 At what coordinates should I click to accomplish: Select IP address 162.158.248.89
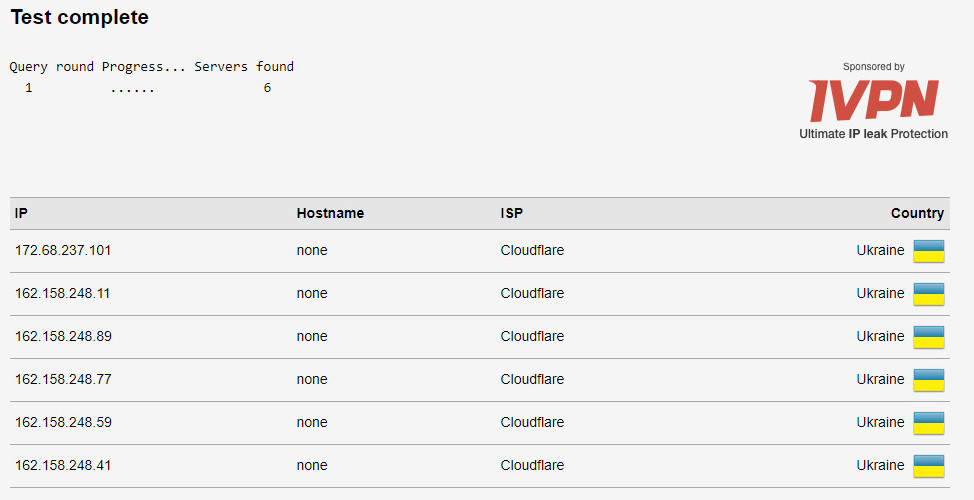(63, 336)
